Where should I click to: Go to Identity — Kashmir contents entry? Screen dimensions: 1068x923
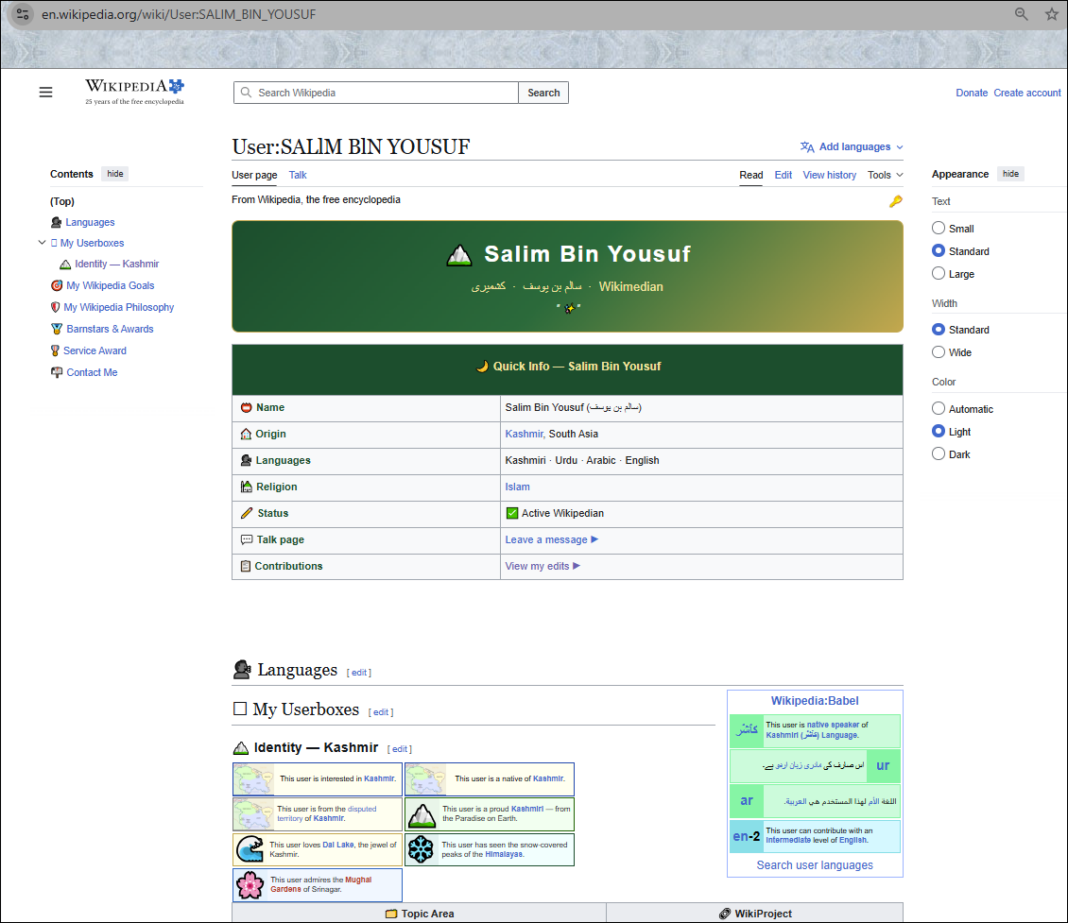tap(116, 264)
